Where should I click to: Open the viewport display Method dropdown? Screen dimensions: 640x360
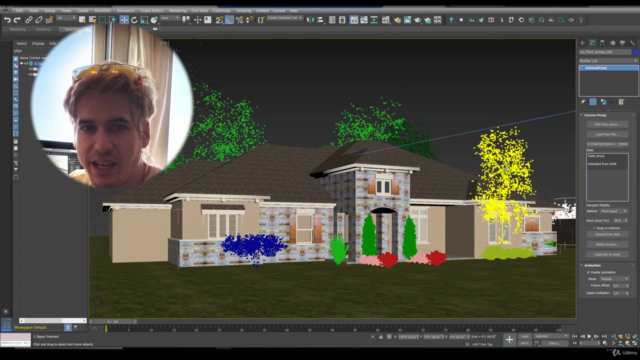click(613, 211)
